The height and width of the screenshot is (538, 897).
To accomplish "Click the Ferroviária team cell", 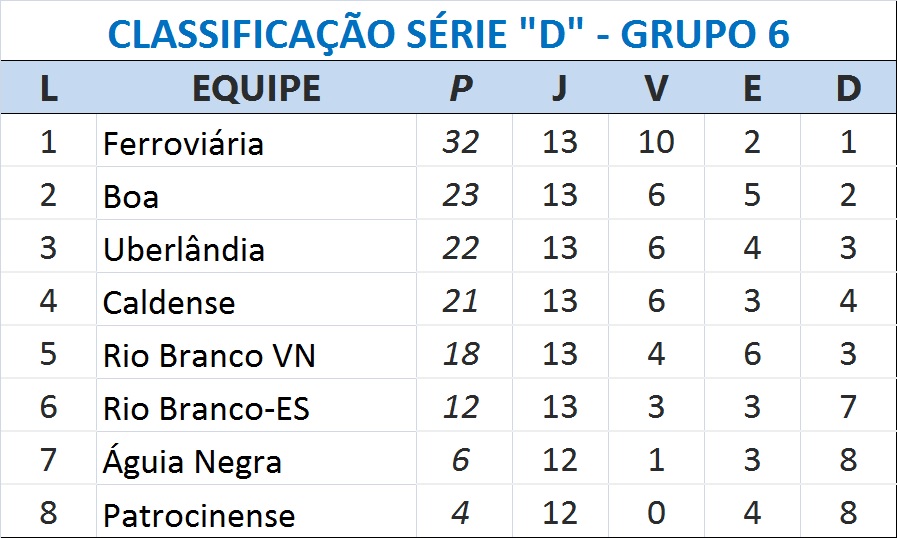I will (183, 143).
